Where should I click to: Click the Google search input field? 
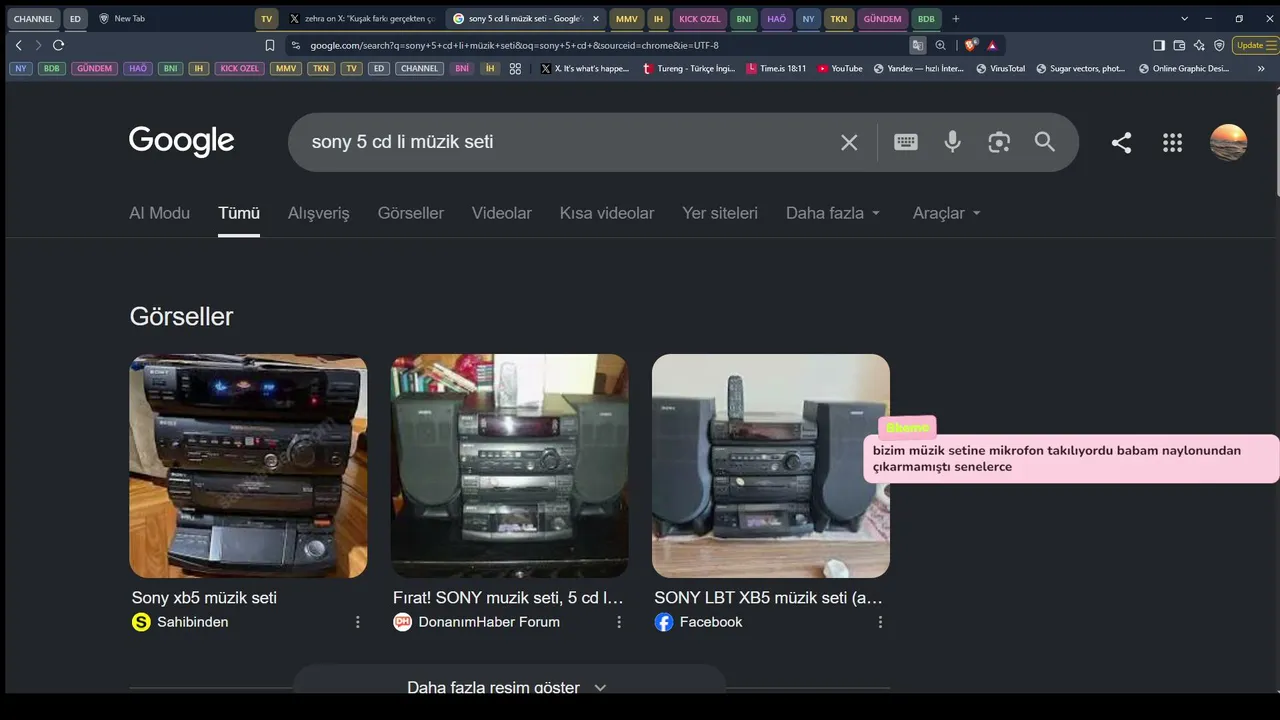[570, 142]
